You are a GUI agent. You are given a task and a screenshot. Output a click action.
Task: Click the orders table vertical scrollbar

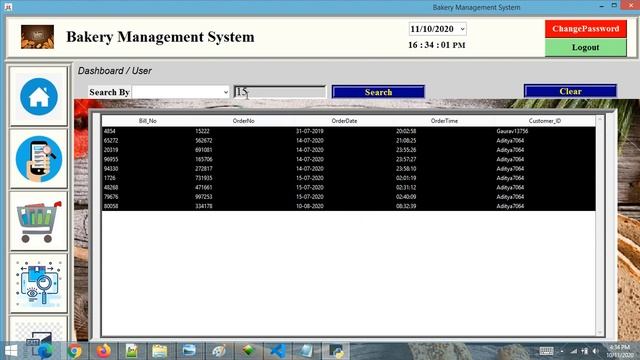click(600, 226)
